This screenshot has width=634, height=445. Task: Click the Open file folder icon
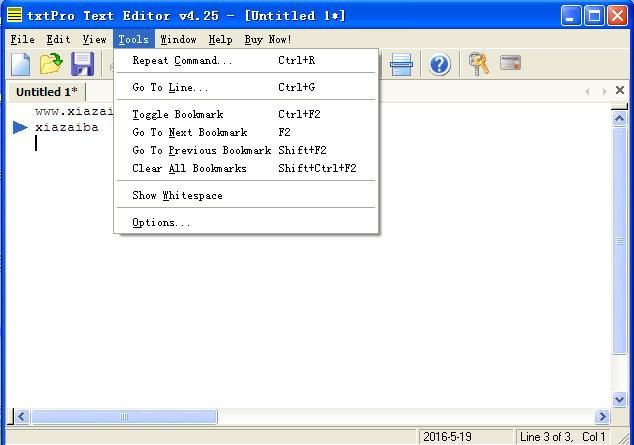click(x=51, y=64)
